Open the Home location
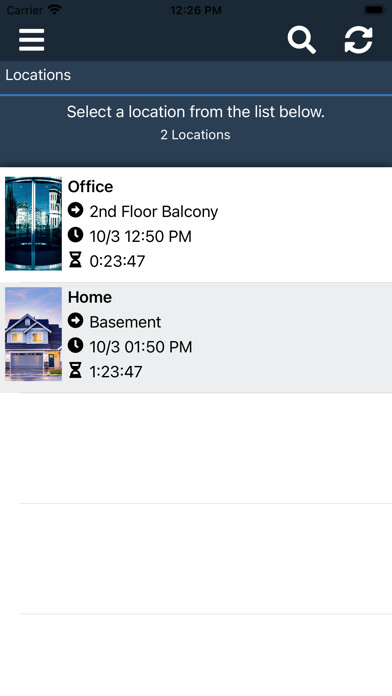The image size is (392, 696). pyautogui.click(x=196, y=337)
